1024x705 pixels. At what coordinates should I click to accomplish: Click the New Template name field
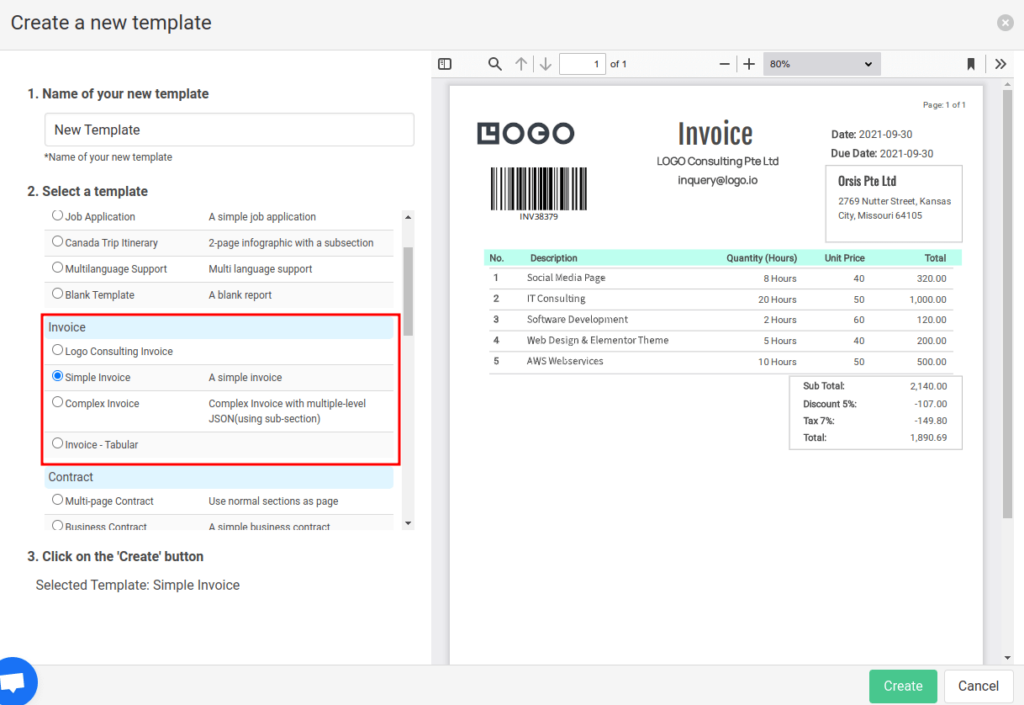(x=229, y=130)
